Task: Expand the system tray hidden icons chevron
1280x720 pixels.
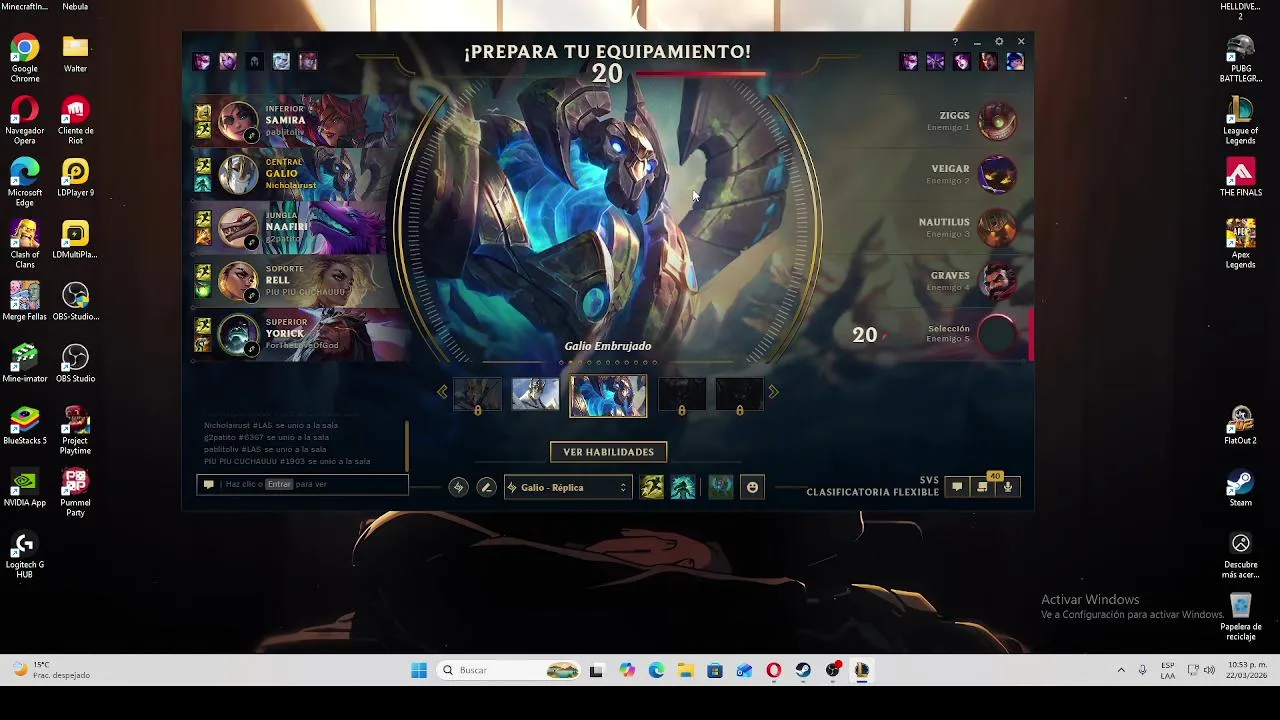Action: (x=1121, y=670)
